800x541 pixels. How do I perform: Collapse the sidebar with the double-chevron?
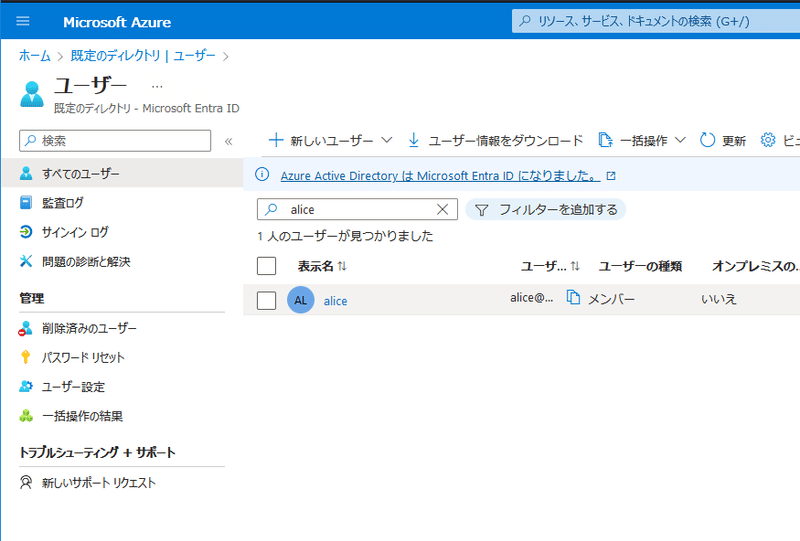coord(229,141)
